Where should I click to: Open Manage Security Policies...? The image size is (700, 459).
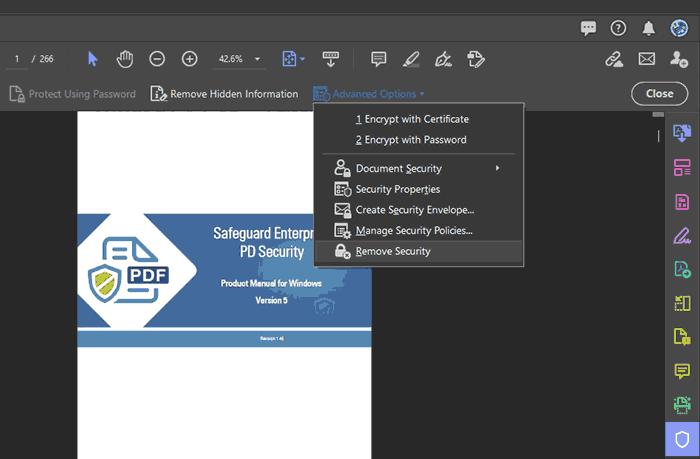[x=419, y=230]
